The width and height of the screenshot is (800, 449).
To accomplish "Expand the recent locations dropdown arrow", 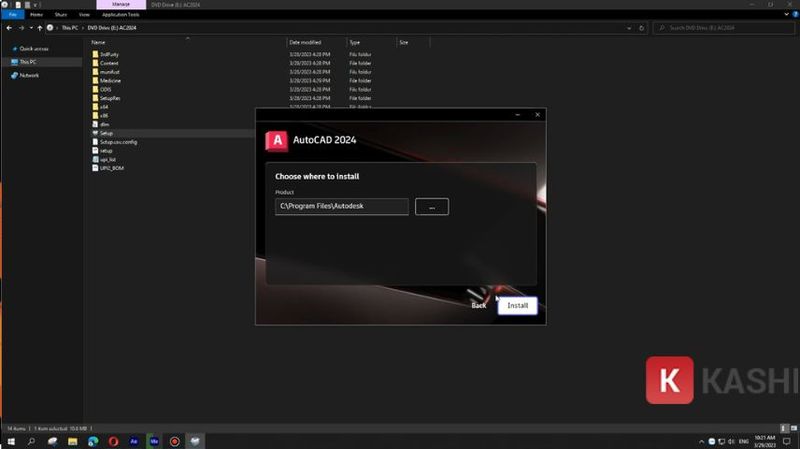I will pyautogui.click(x=30, y=28).
